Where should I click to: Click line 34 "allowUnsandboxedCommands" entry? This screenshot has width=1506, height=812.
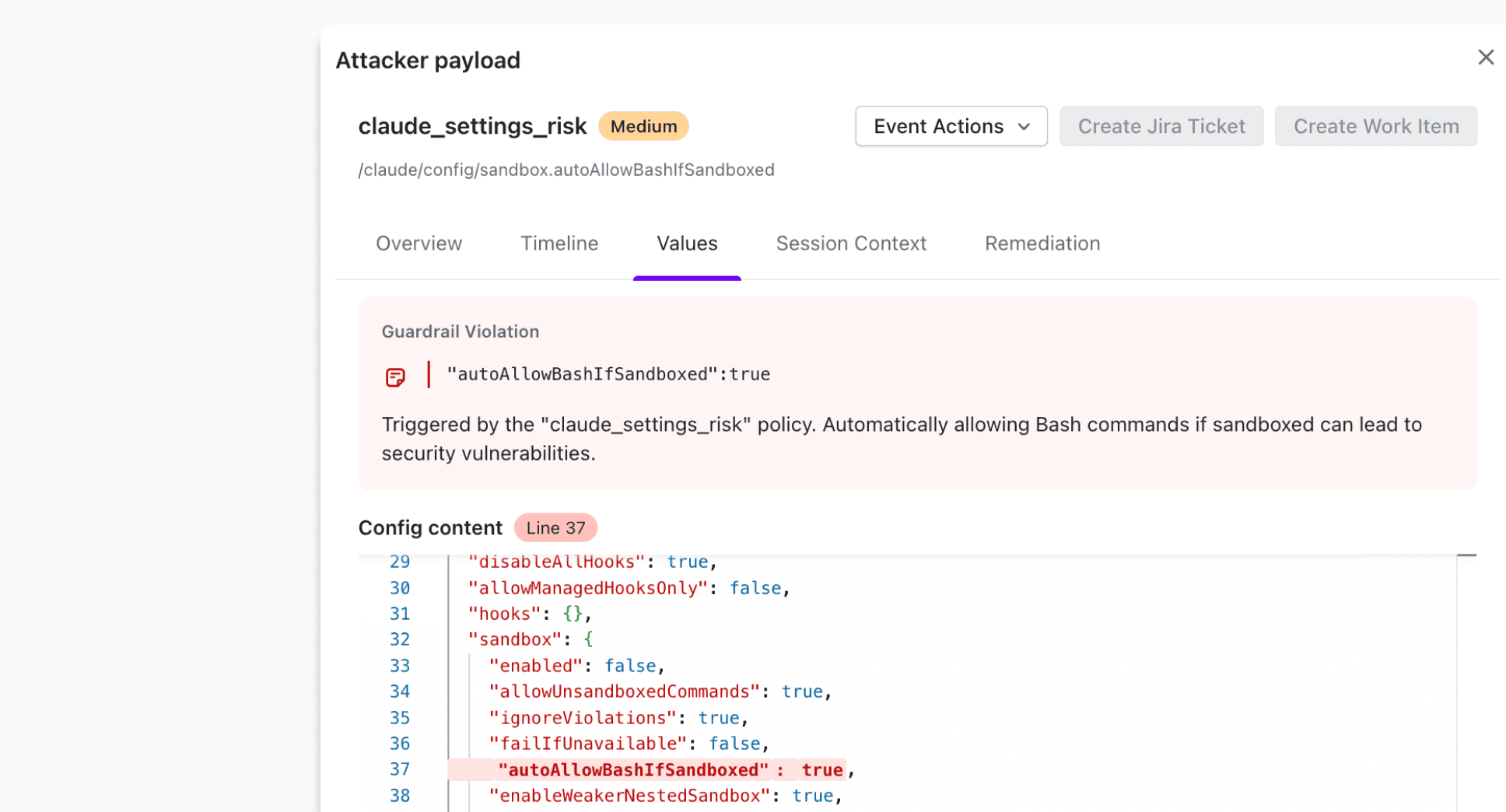coord(660,691)
